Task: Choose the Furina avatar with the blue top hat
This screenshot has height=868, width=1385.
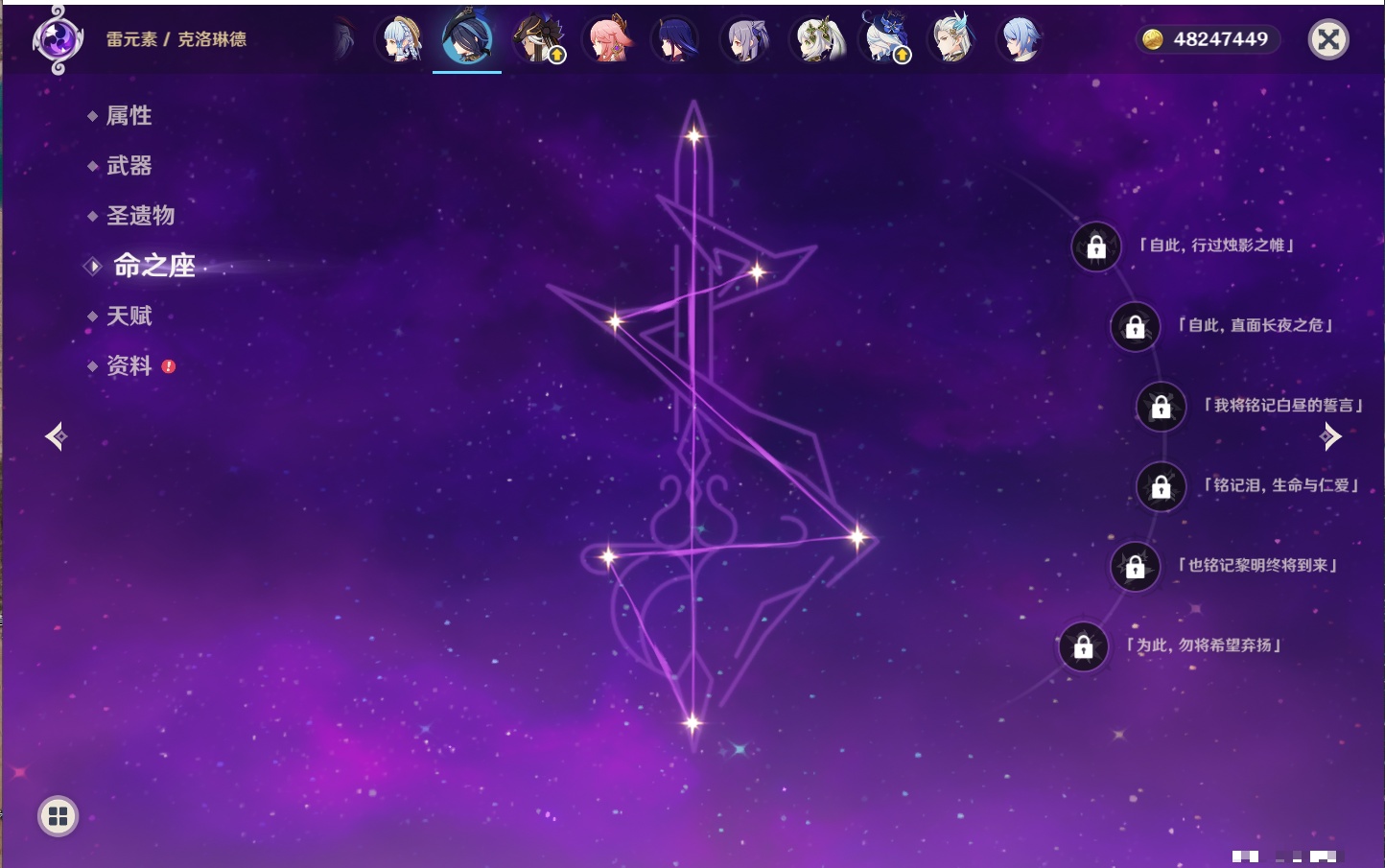Action: point(884,38)
